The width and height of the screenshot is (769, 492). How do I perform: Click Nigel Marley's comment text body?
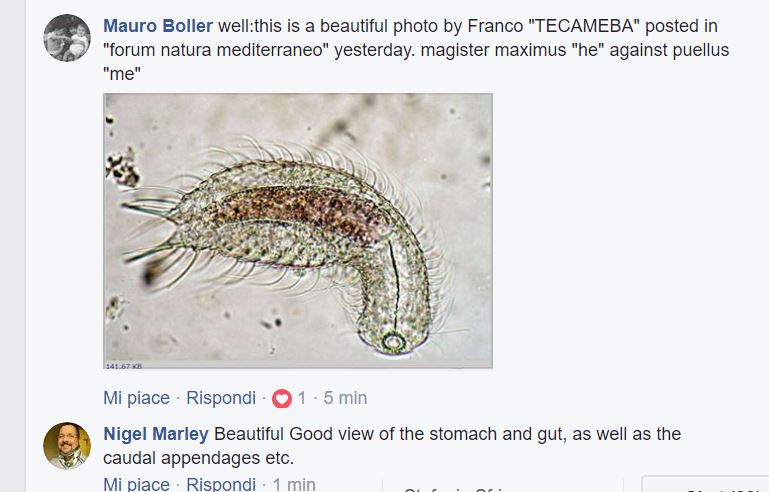point(392,446)
